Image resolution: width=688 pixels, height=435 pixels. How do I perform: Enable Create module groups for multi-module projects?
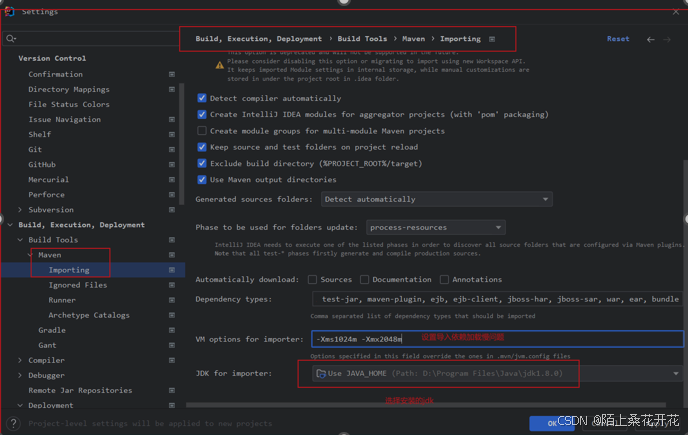[x=202, y=131]
